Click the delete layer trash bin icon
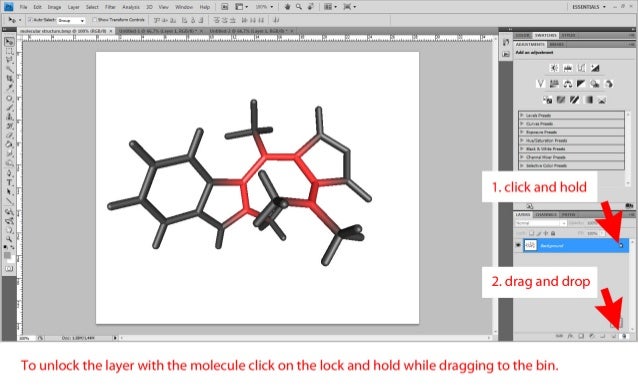 (x=624, y=336)
